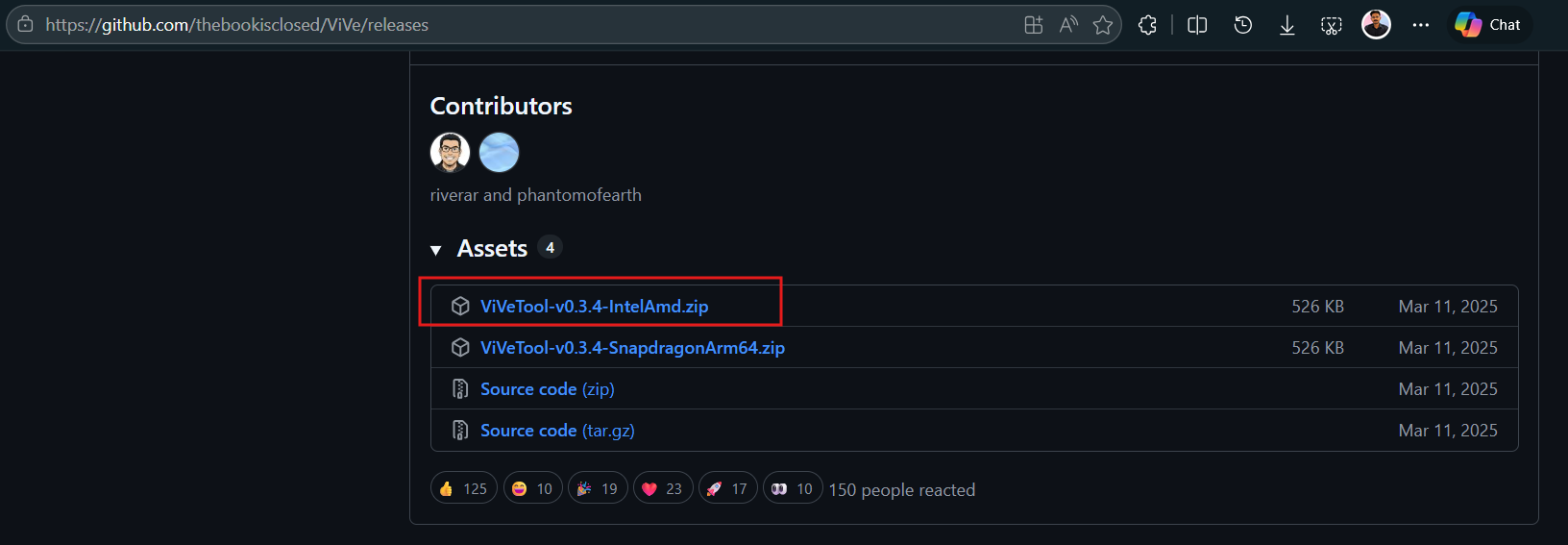This screenshot has width=1568, height=545.
Task: Toggle the thumbs up reaction 125
Action: coord(464,488)
